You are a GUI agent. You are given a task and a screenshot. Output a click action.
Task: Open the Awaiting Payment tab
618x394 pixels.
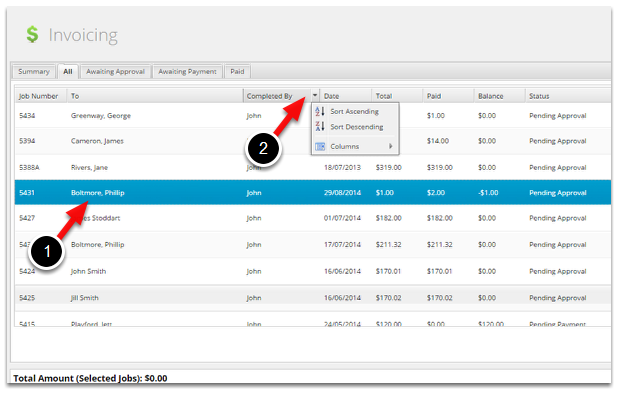pyautogui.click(x=187, y=72)
